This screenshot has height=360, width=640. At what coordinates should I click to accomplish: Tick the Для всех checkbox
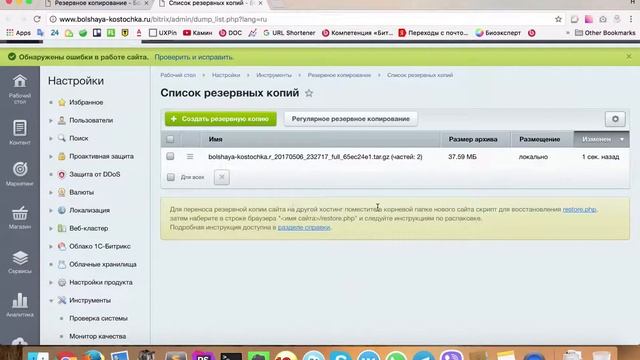(171, 177)
